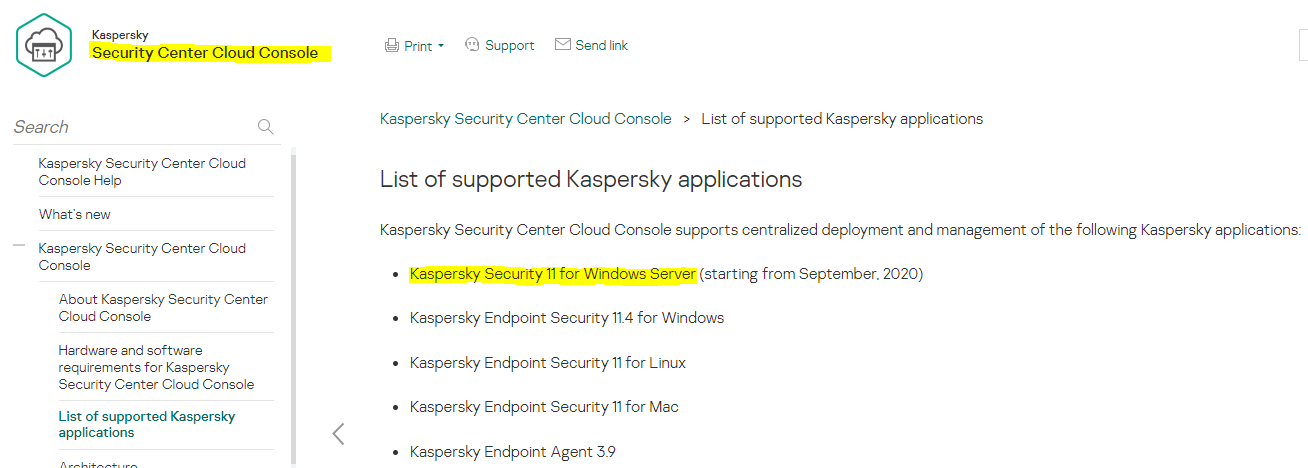Open the What's new topic
Viewport: 1308px width, 468px height.
click(x=75, y=214)
